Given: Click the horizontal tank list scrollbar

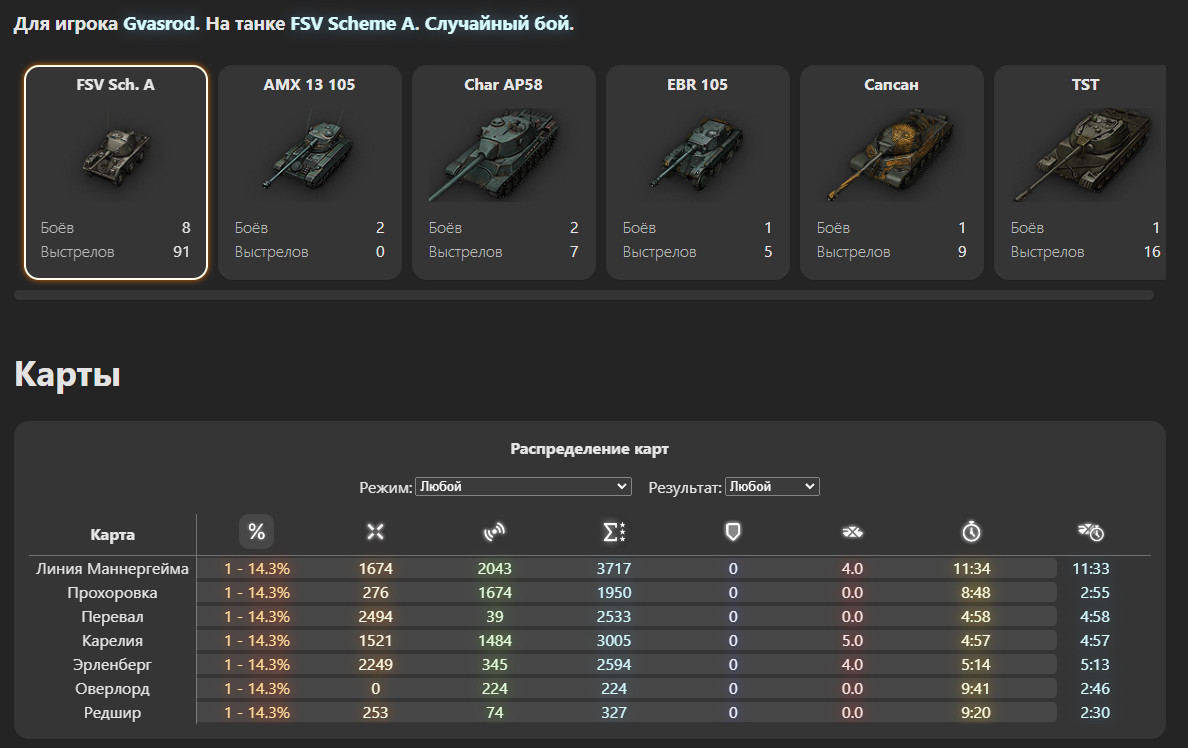Looking at the screenshot, I should (x=583, y=295).
